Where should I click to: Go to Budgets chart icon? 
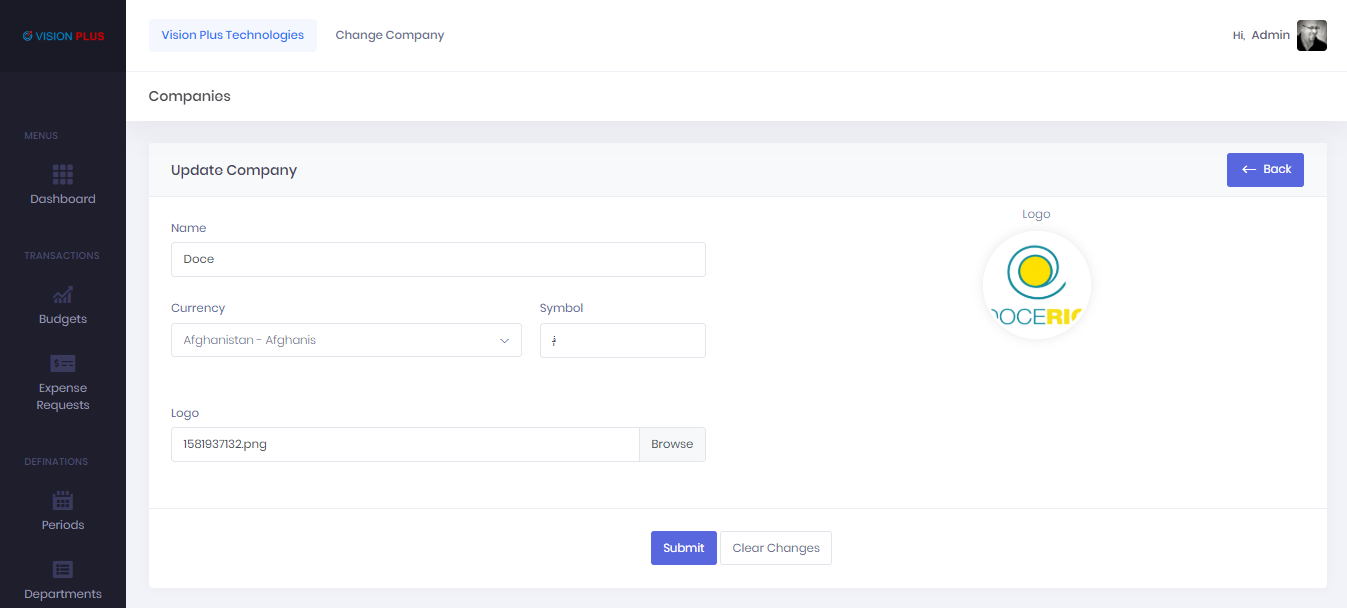coord(63,295)
